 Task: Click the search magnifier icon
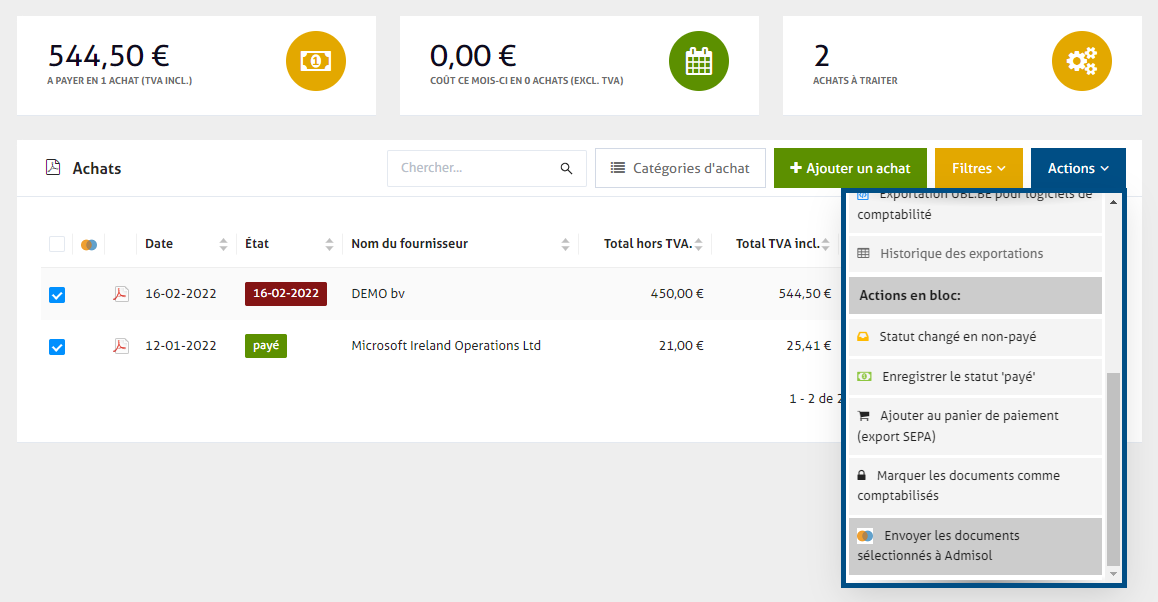coord(566,168)
